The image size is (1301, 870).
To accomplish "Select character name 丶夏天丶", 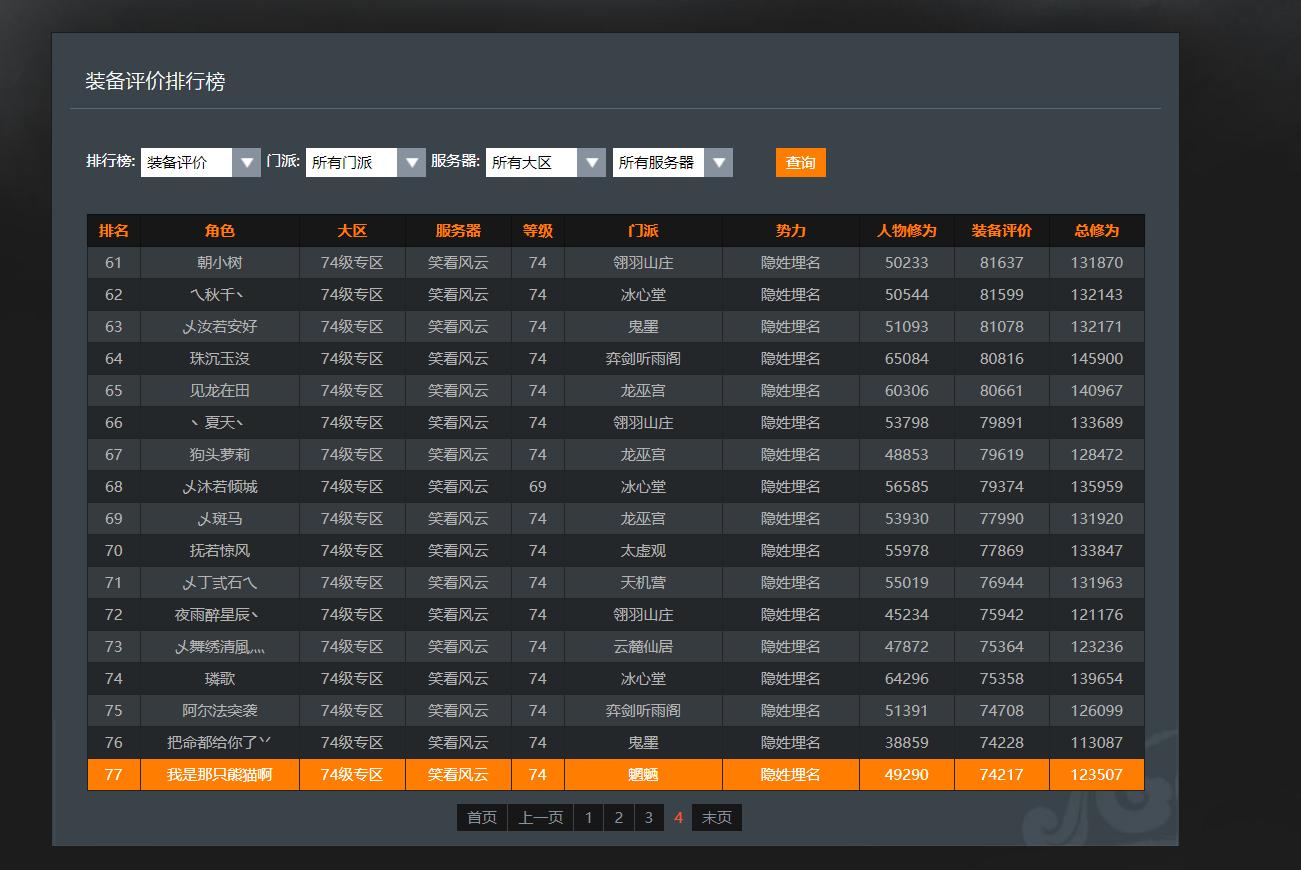I will [218, 423].
